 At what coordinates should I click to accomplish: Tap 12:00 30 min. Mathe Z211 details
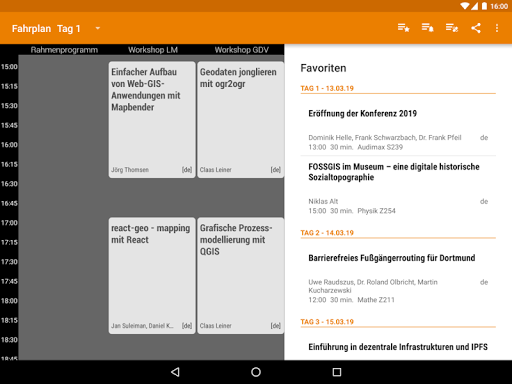(351, 300)
